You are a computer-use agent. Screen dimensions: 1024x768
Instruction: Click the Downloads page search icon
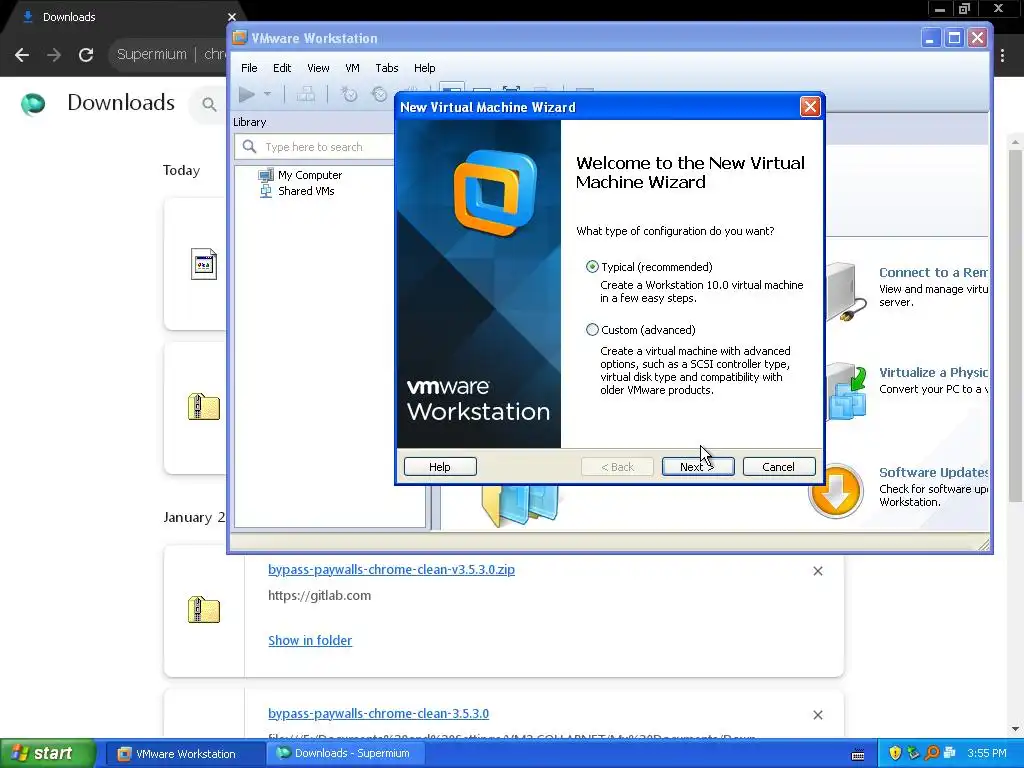[x=209, y=104]
